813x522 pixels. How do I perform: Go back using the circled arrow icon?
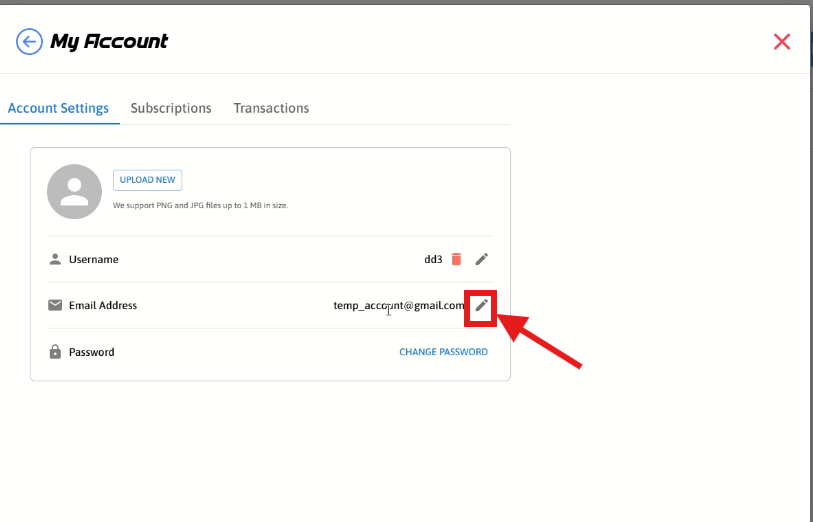tap(29, 41)
